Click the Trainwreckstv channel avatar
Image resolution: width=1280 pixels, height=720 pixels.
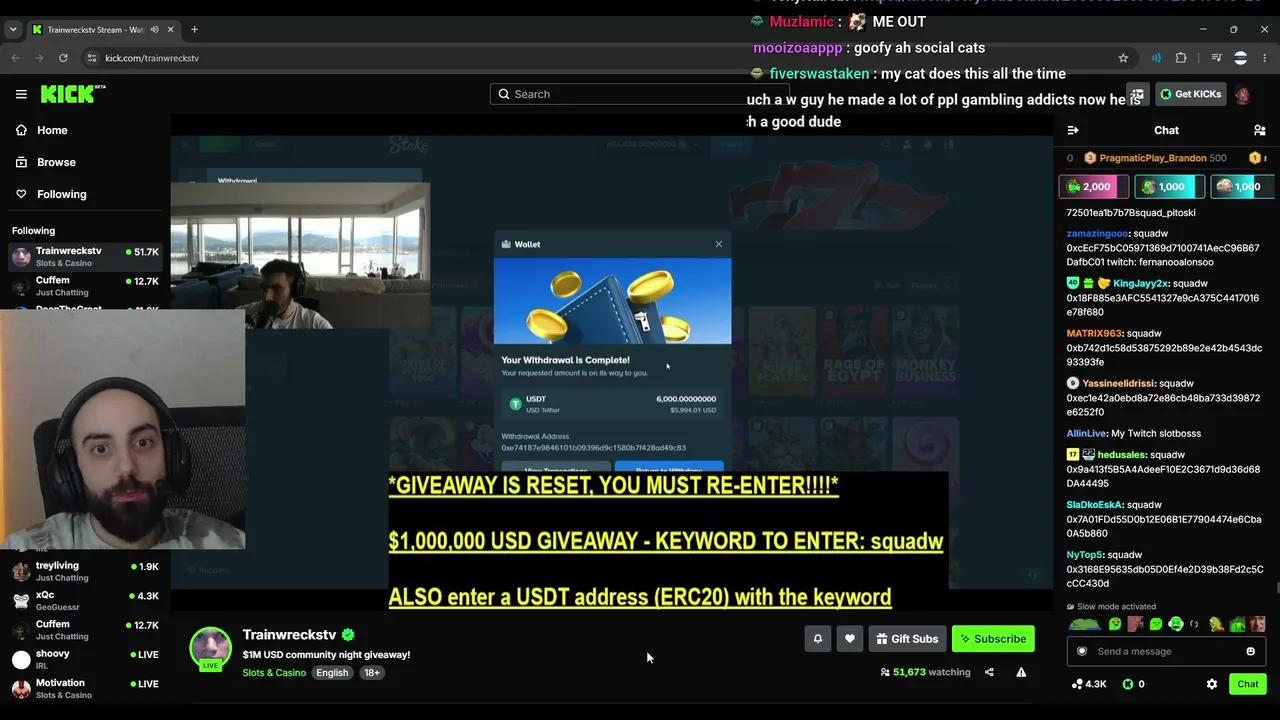point(211,648)
